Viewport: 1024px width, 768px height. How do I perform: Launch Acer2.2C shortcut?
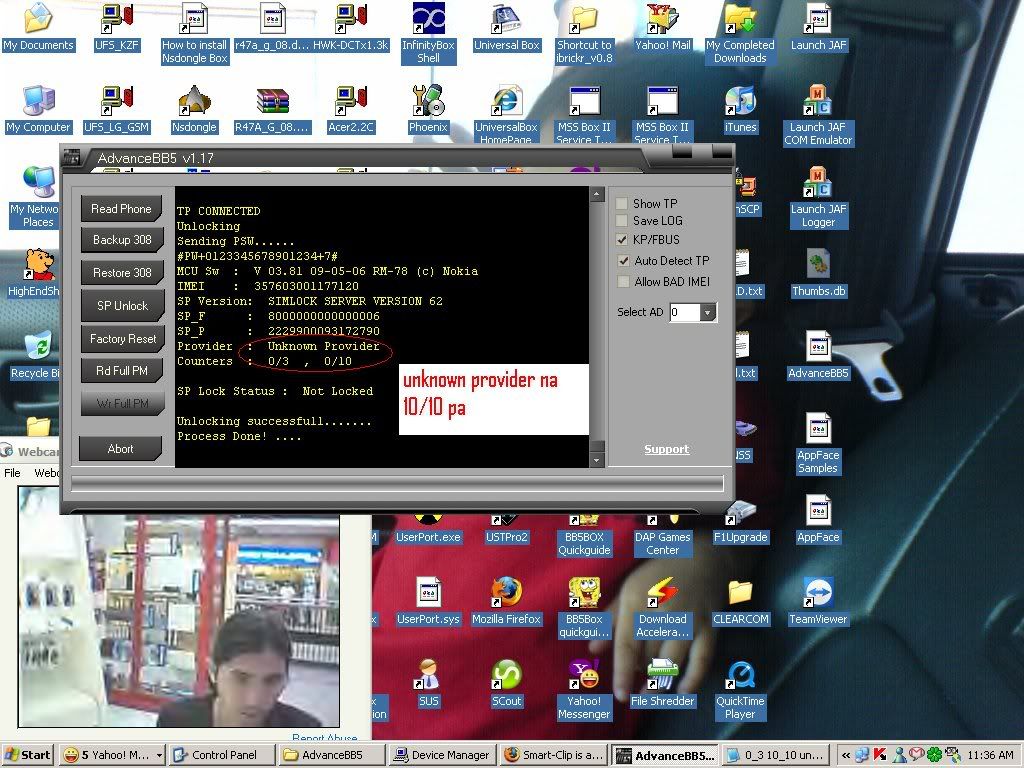(x=351, y=110)
